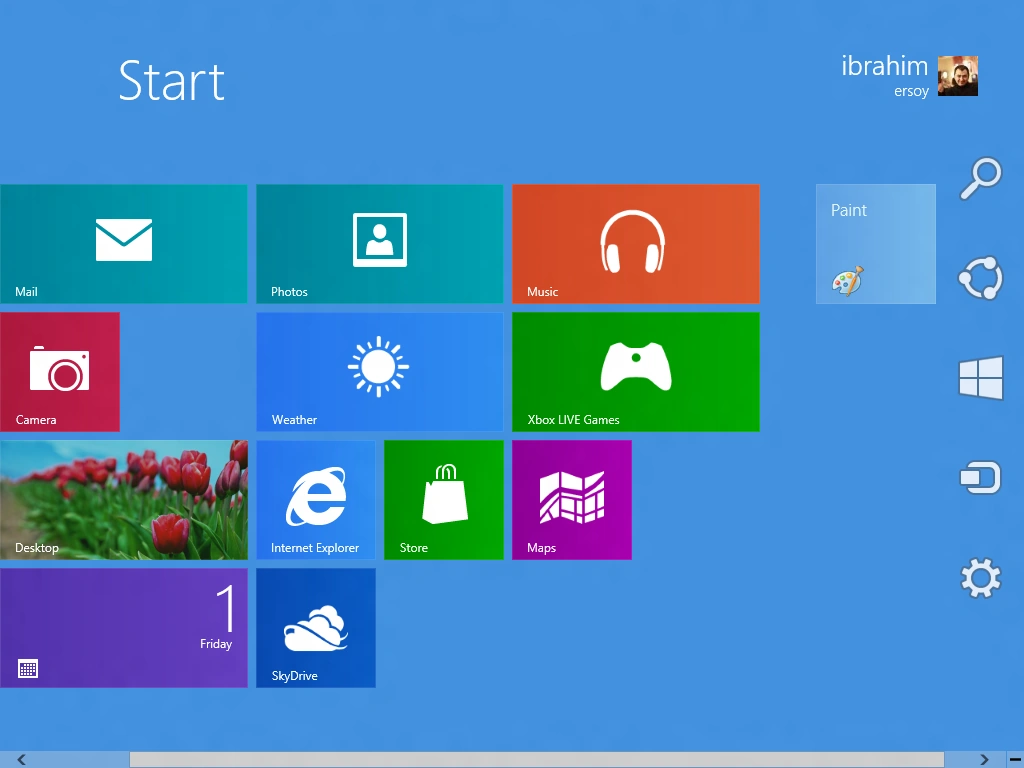
Task: Open the Calendar tile showing Friday 1
Action: click(123, 628)
